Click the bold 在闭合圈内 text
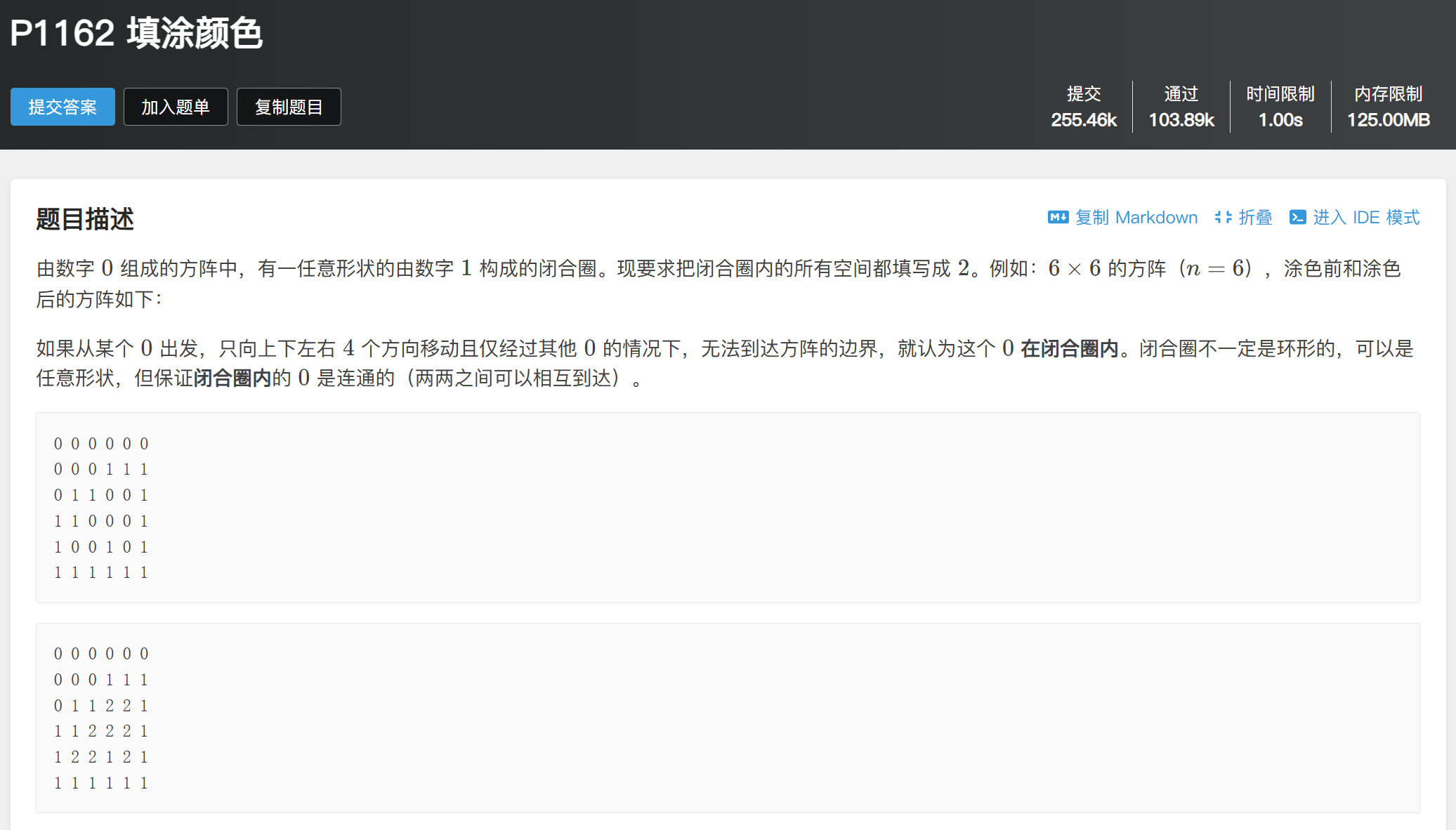 [1068, 348]
